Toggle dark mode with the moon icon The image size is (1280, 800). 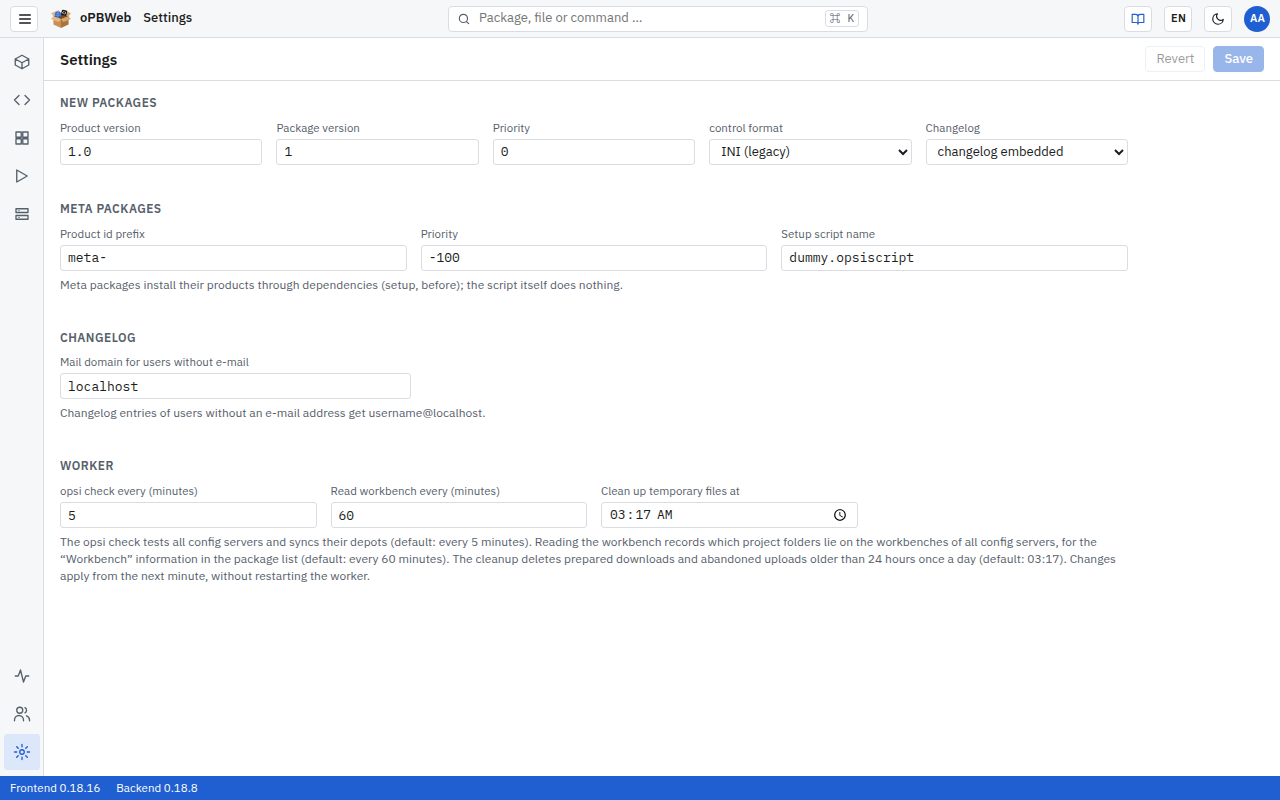coord(1218,19)
